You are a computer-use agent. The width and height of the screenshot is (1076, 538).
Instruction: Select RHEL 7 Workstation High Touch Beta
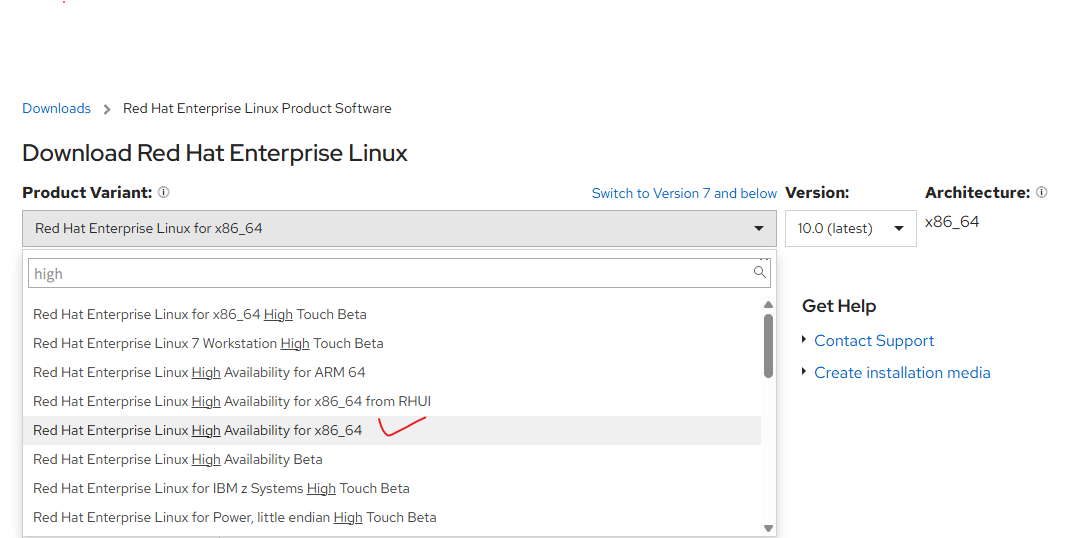point(391,343)
